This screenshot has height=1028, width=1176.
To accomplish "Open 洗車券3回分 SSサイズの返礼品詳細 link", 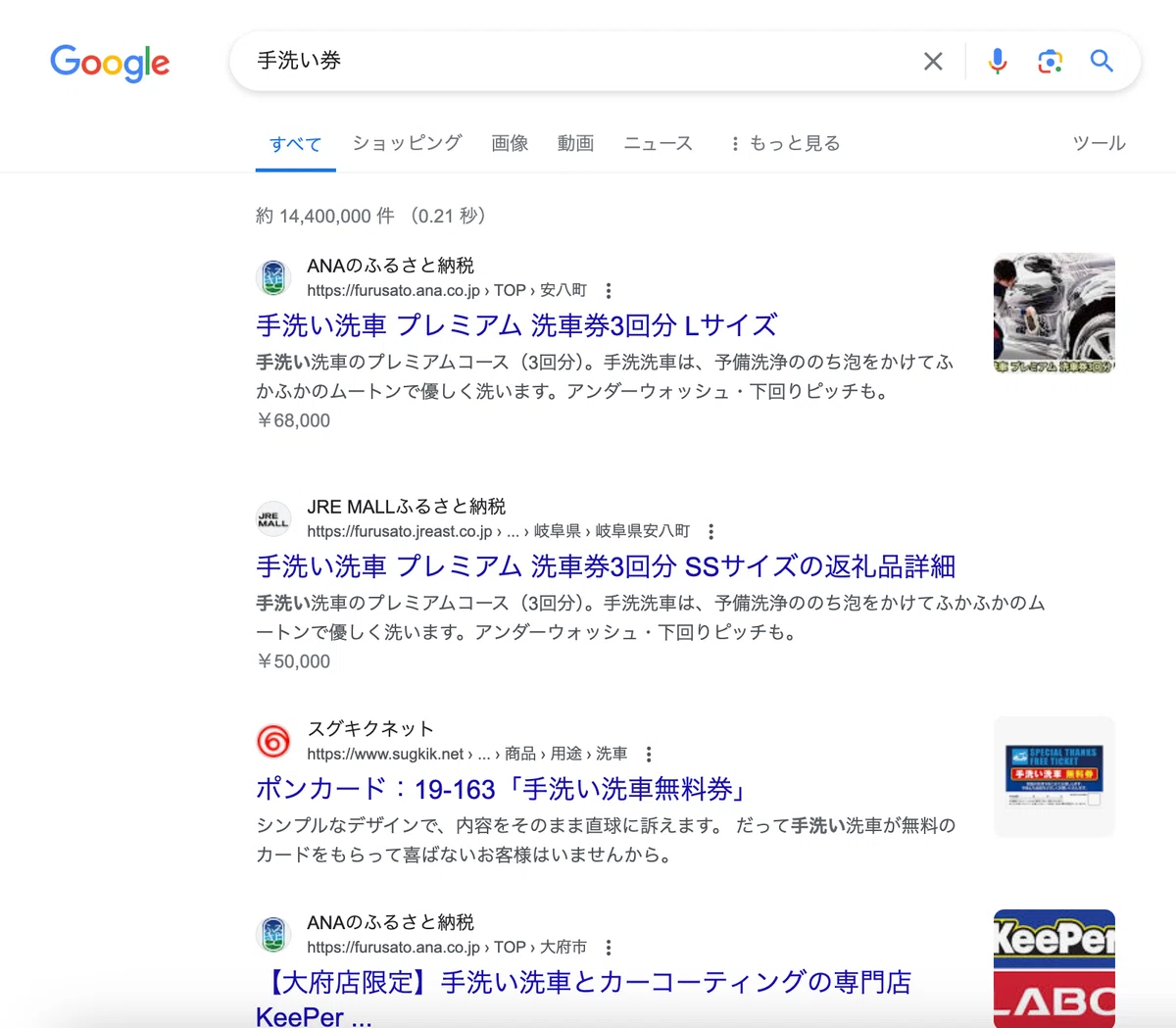I will click(606, 566).
